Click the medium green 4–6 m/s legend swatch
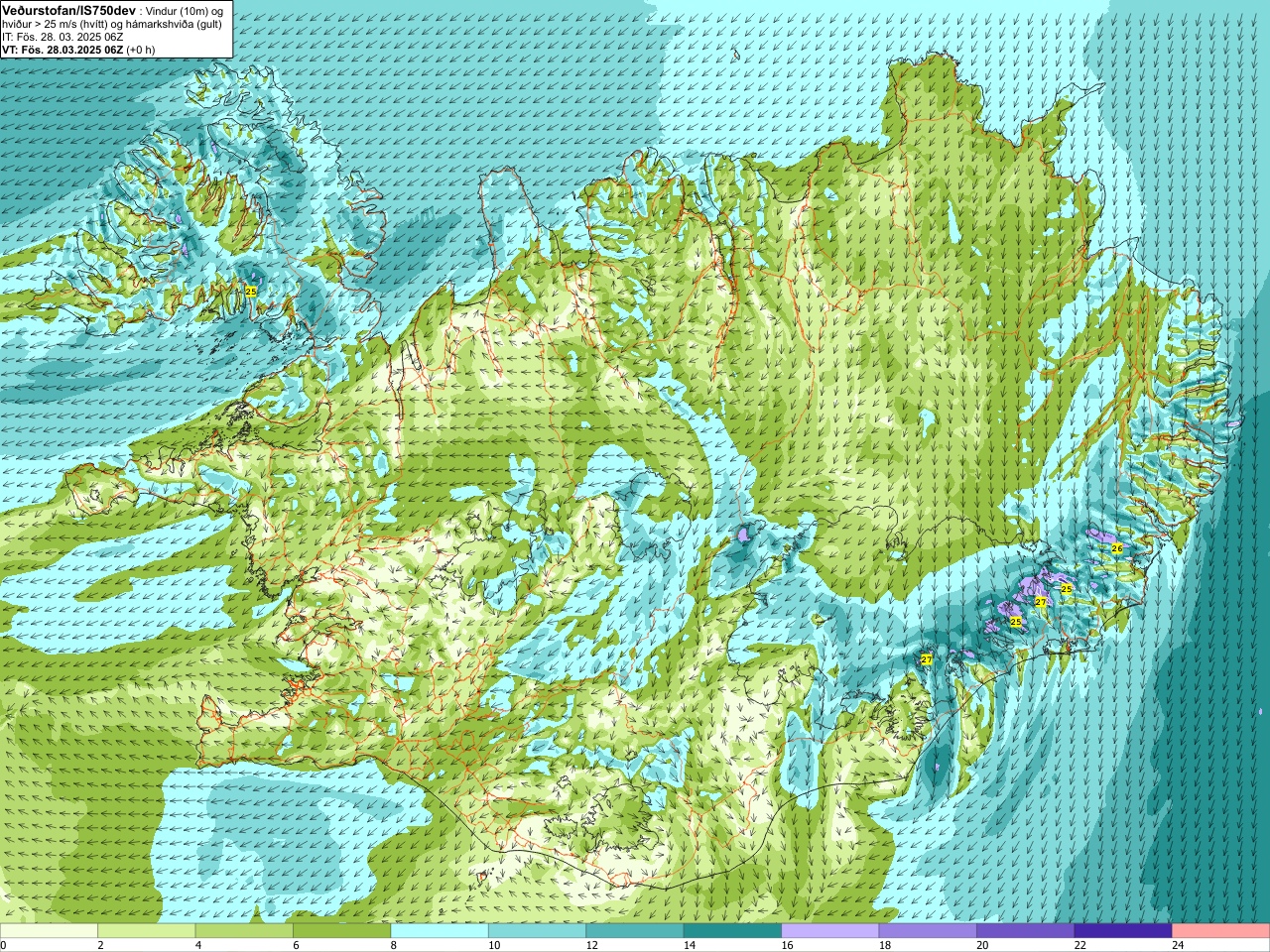Image resolution: width=1270 pixels, height=952 pixels. pyautogui.click(x=244, y=931)
